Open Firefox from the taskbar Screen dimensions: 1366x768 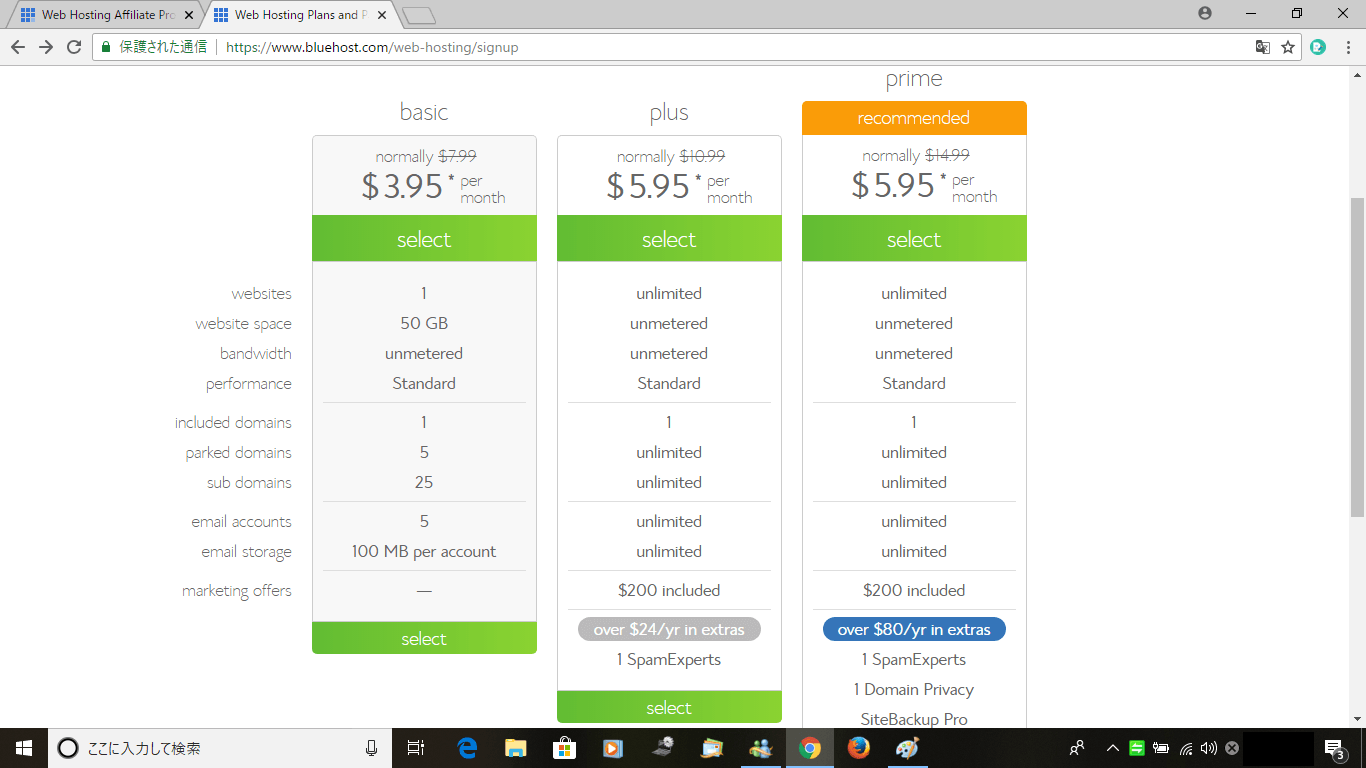pos(858,748)
